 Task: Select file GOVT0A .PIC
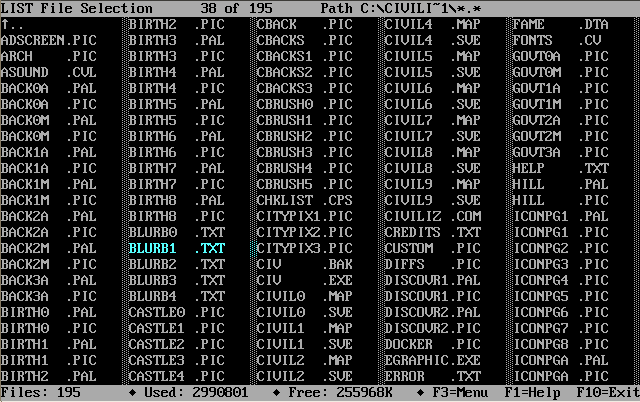coord(560,56)
